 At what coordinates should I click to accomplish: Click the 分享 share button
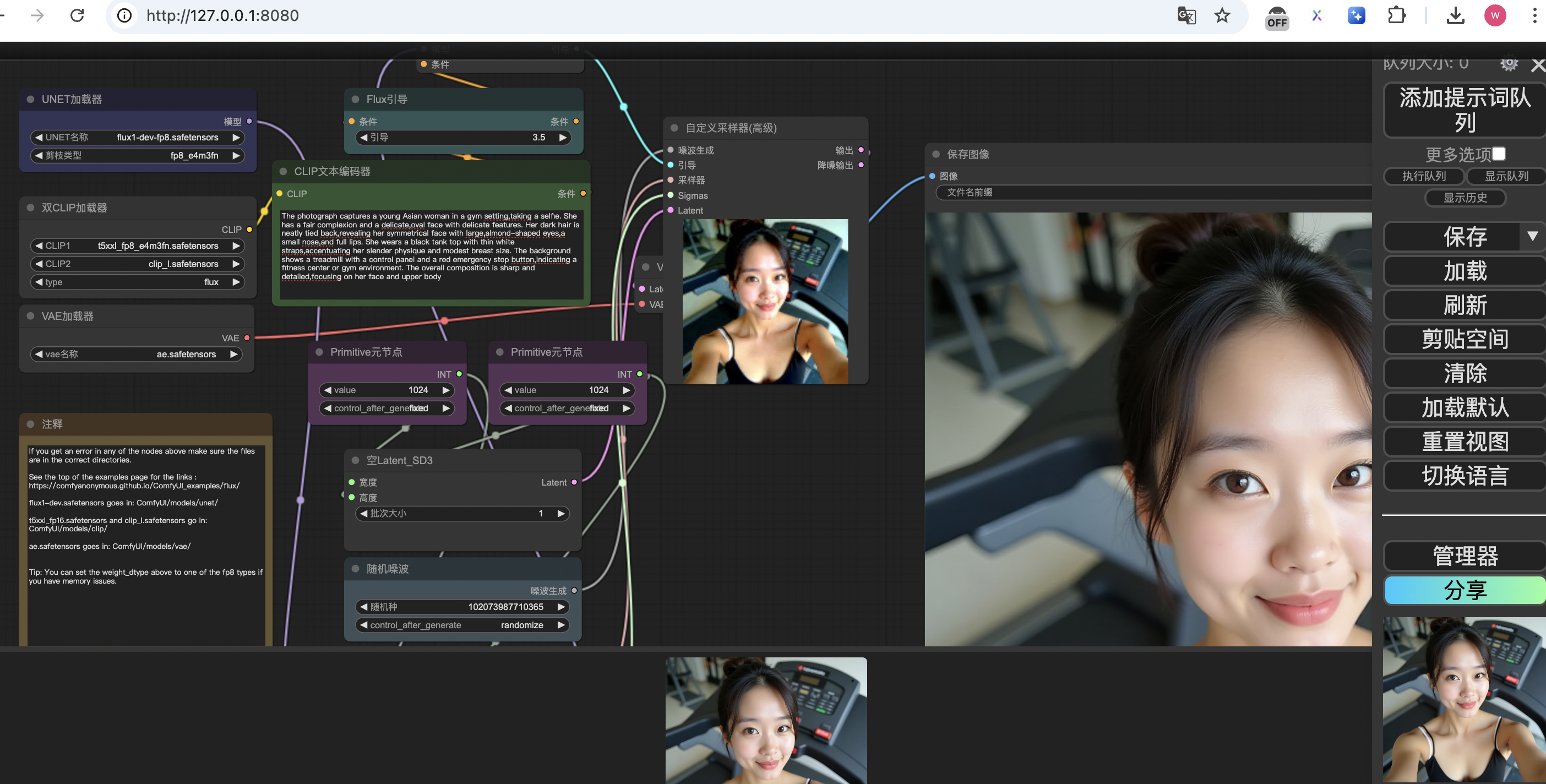pyautogui.click(x=1465, y=590)
